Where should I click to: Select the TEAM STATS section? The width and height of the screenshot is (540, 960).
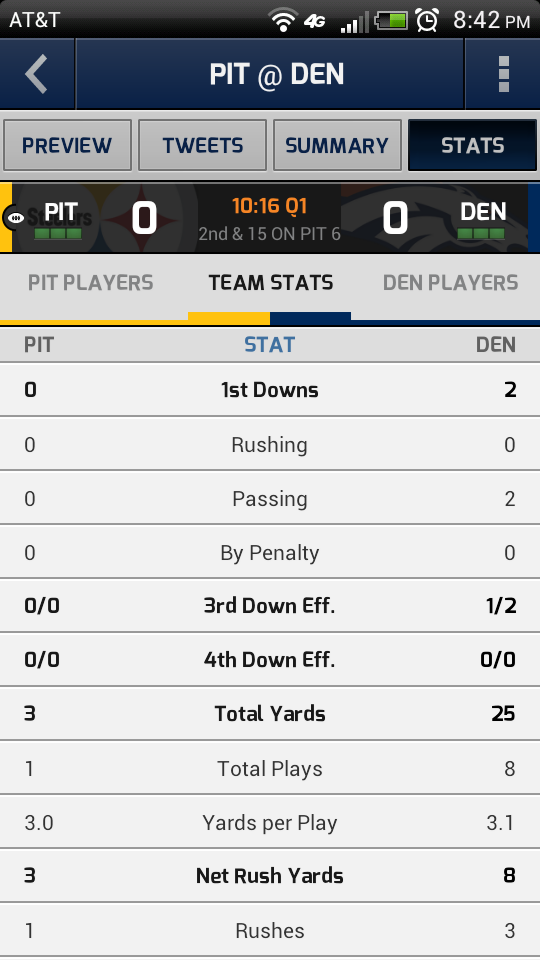click(x=271, y=283)
